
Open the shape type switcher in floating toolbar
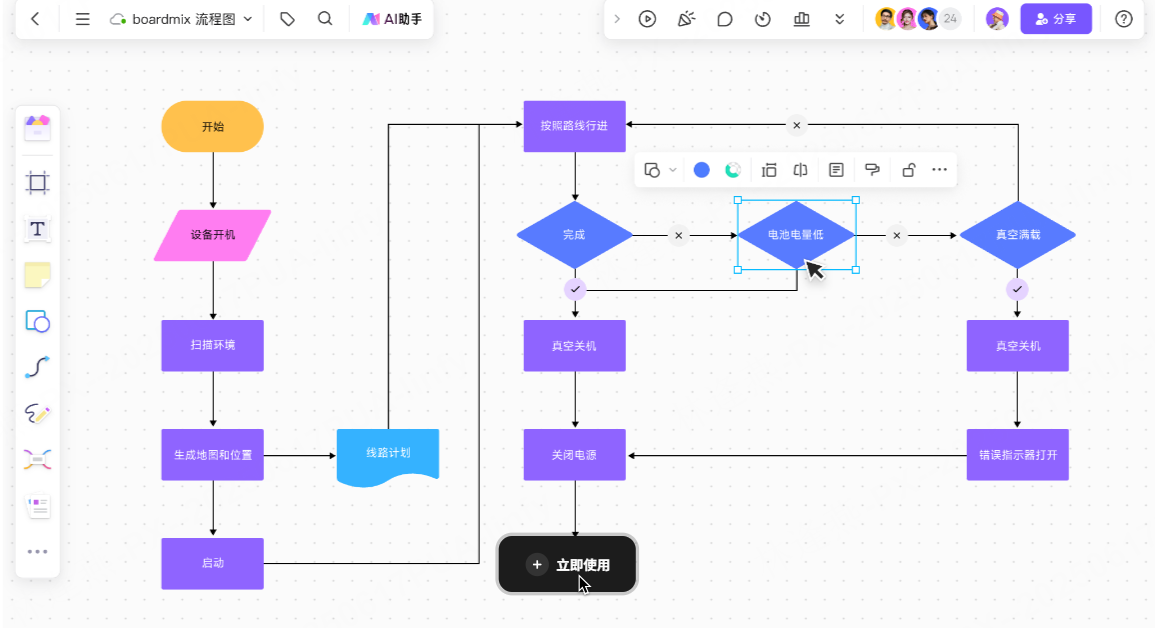tap(652, 170)
